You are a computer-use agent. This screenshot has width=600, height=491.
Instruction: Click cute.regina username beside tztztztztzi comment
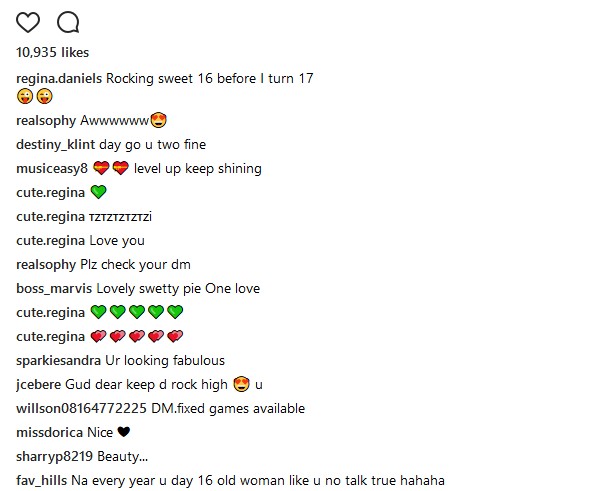pos(51,217)
